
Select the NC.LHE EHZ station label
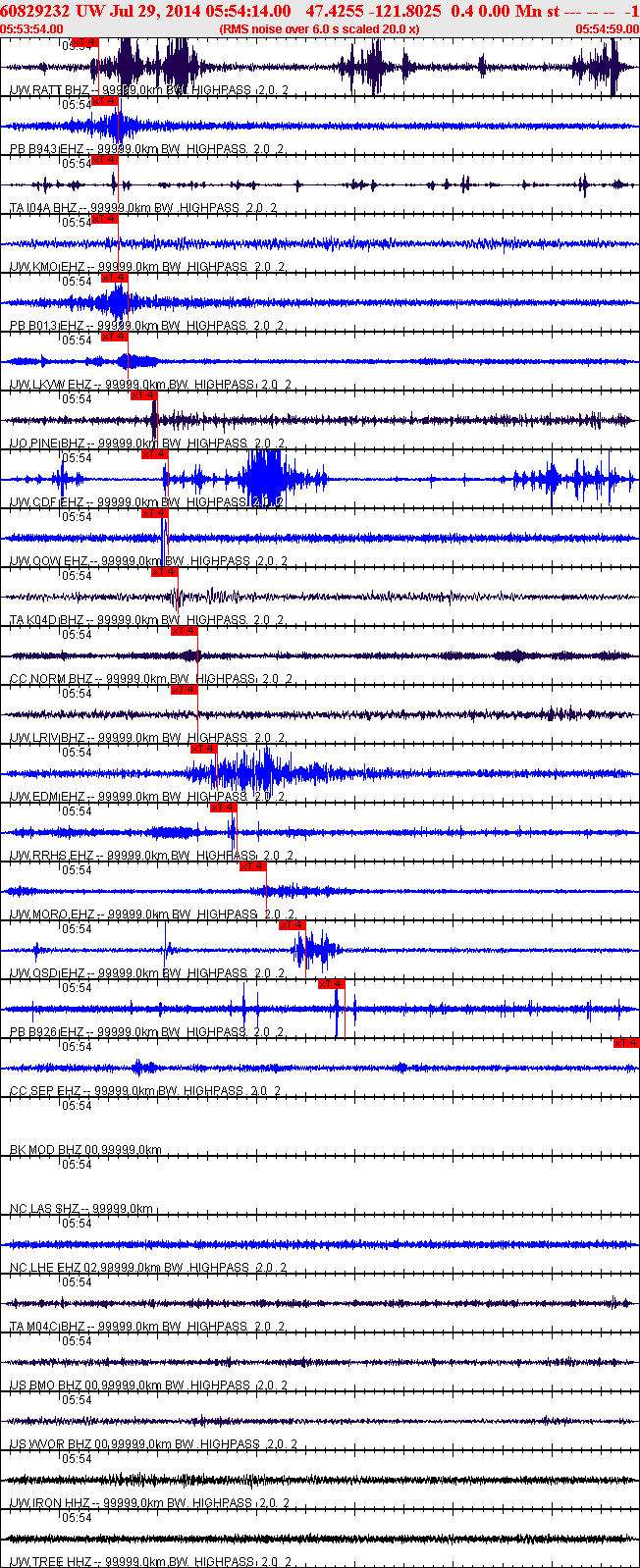click(149, 1268)
